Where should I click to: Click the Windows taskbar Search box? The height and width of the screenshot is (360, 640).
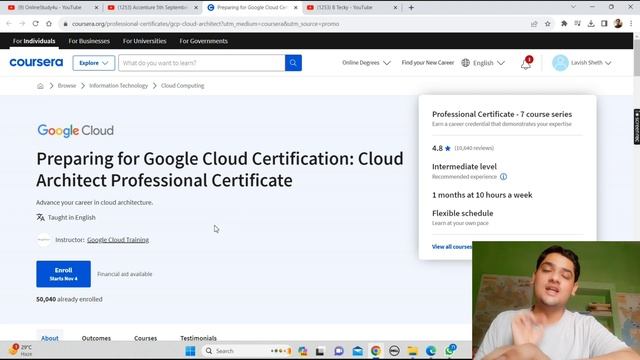(247, 351)
